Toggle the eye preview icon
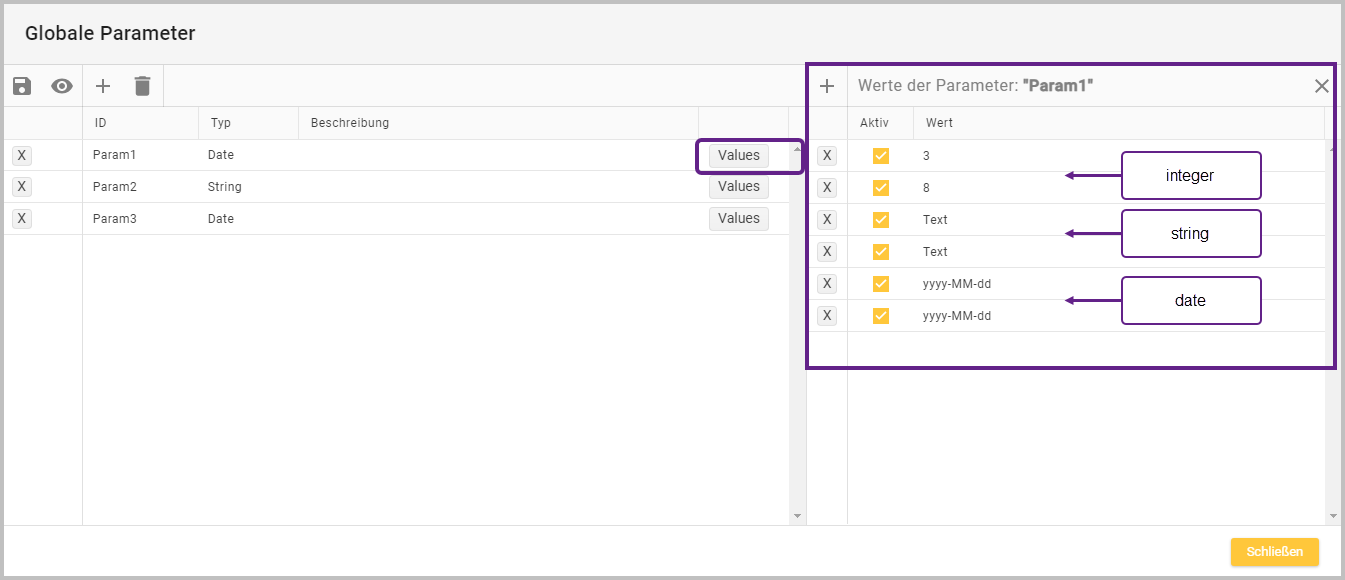 62,86
